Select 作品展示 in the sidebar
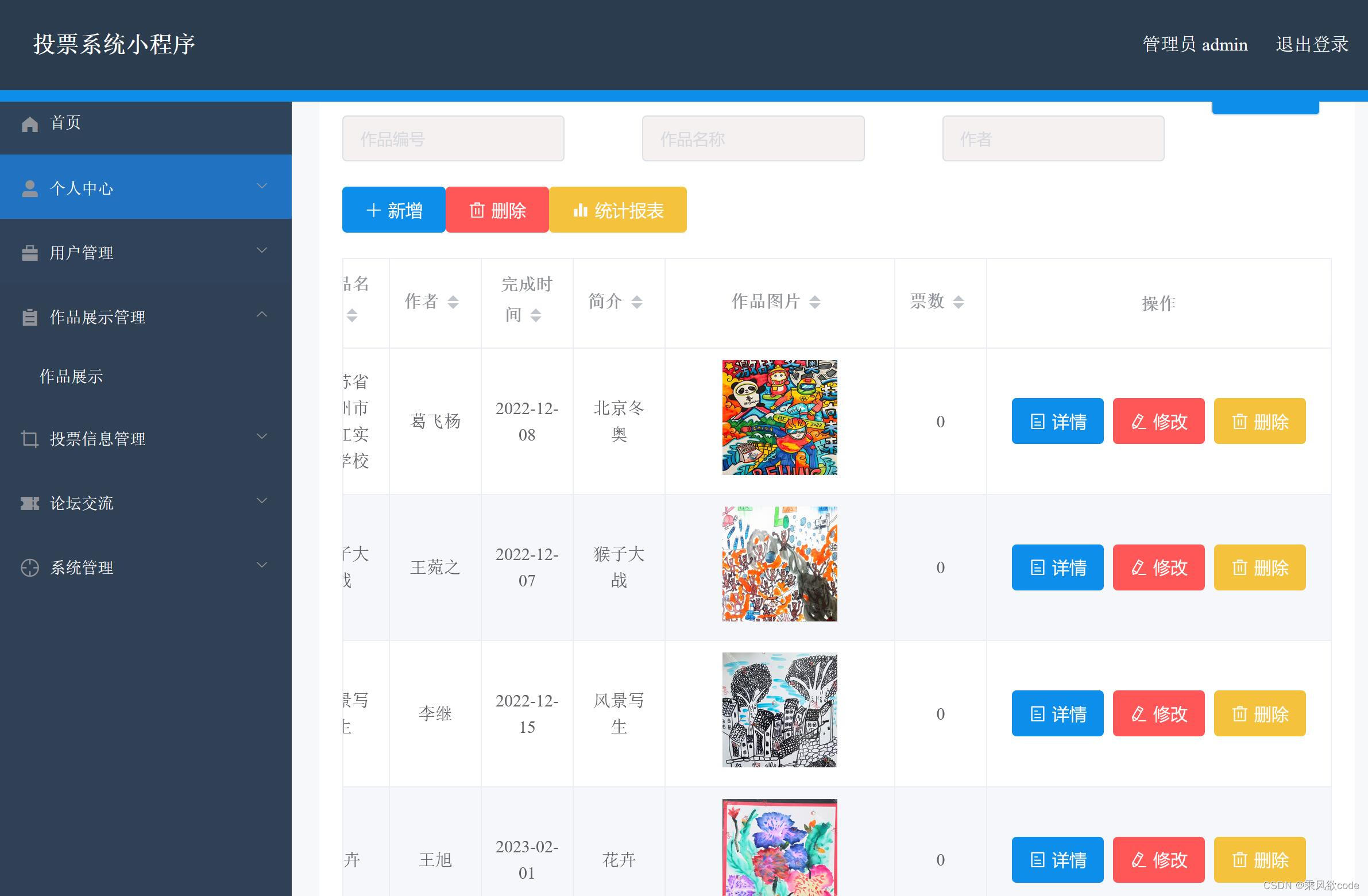 71,376
